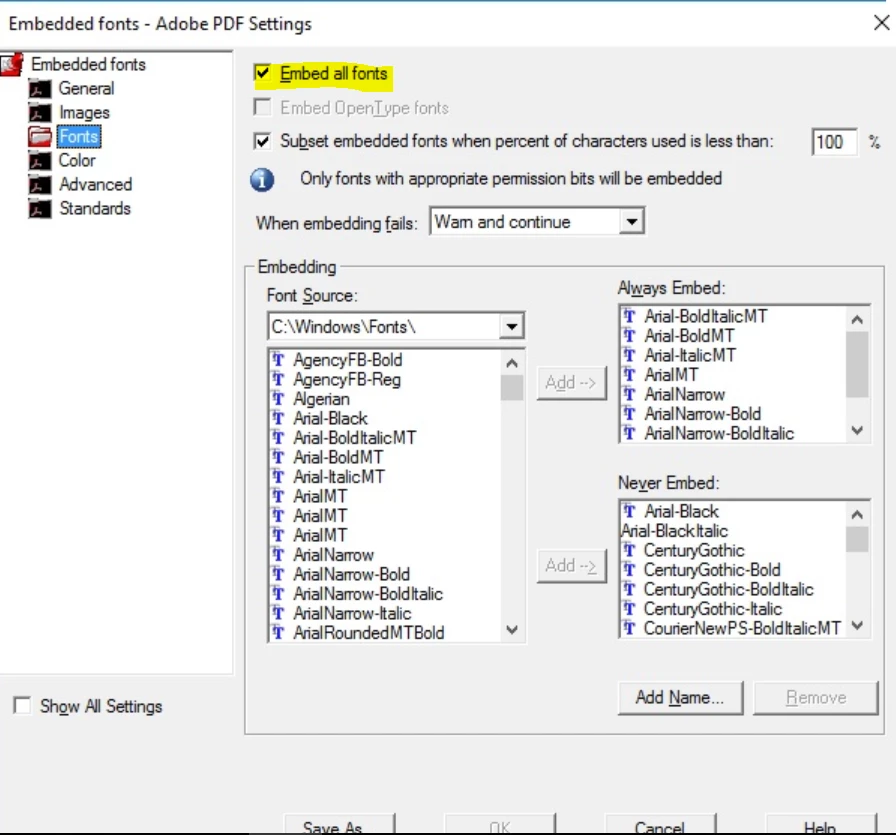Viewport: 896px width, 835px height.
Task: Select ArialMT in Always Embed list
Action: tap(671, 374)
